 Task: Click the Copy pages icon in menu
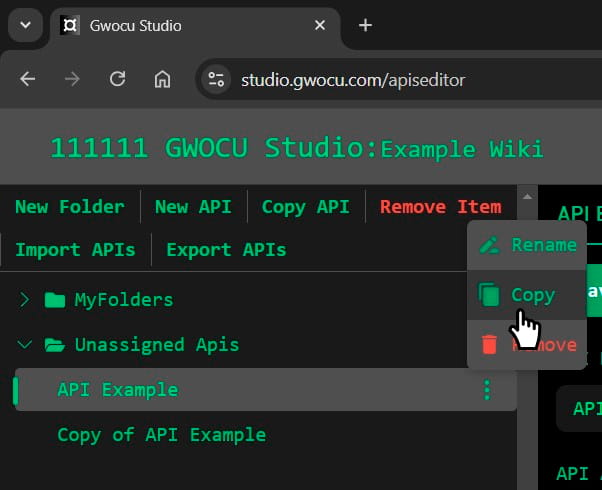[489, 295]
